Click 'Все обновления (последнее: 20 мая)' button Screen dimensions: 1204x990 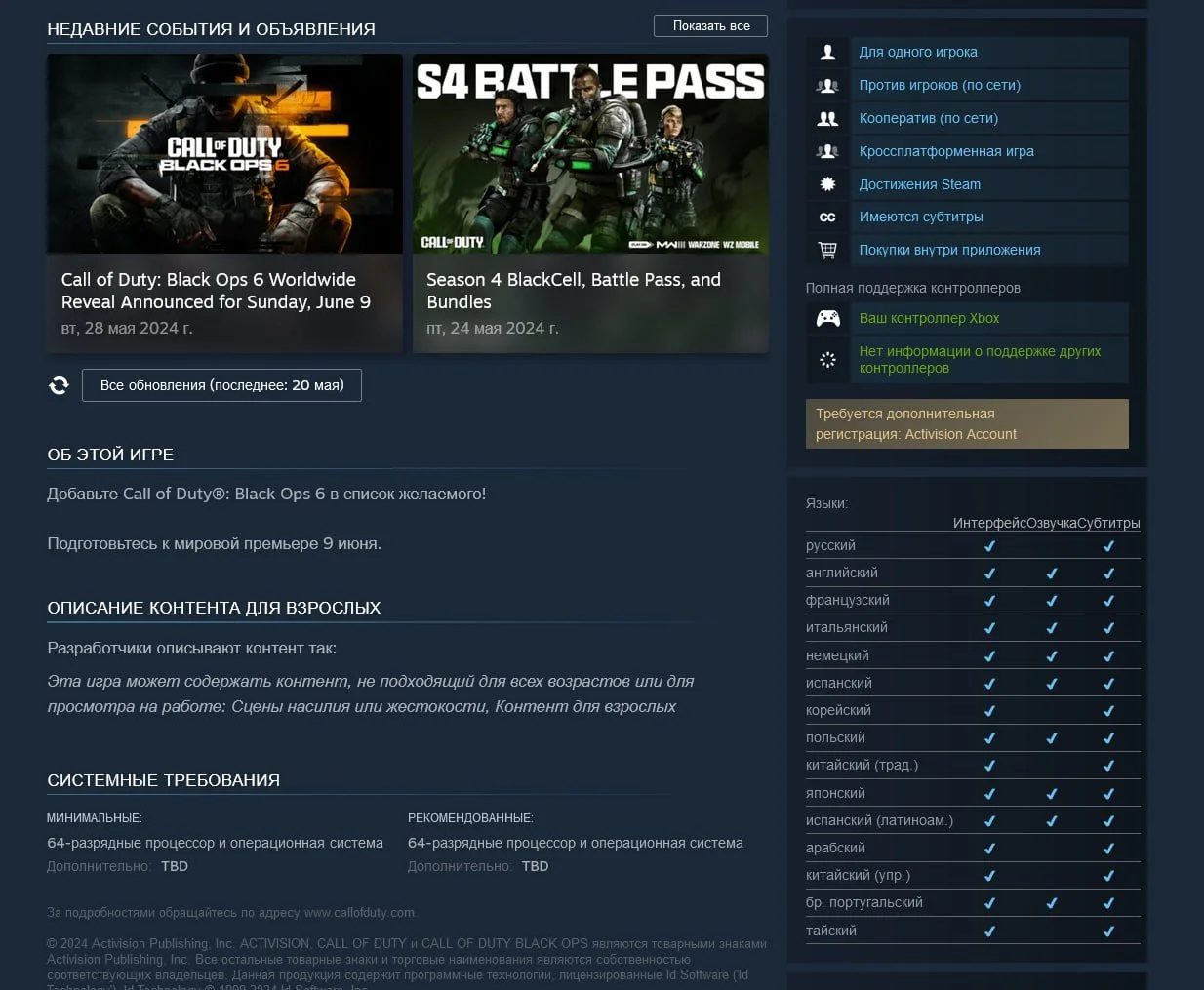click(221, 385)
